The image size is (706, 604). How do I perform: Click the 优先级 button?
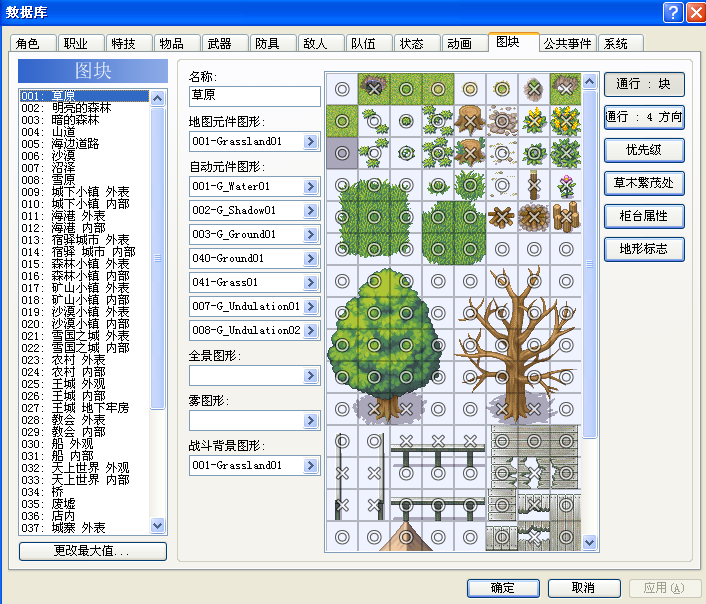click(x=644, y=150)
